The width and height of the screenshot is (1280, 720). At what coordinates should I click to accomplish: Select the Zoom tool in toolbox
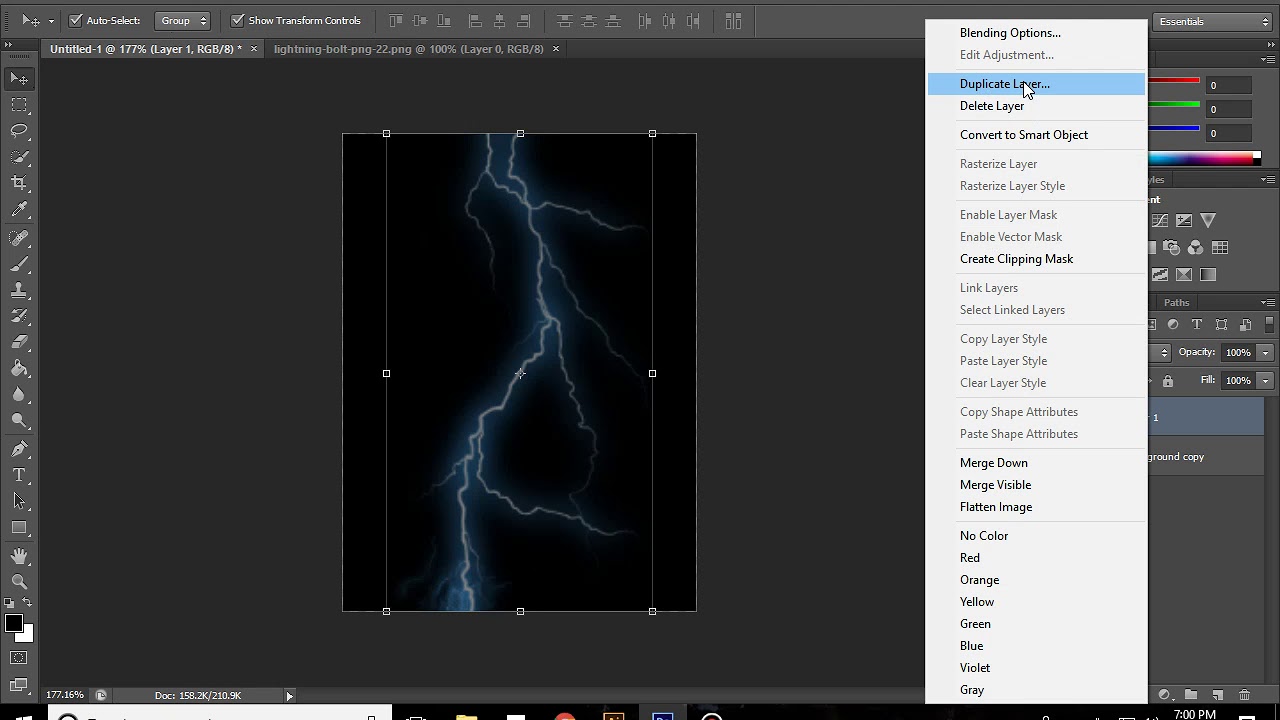[19, 582]
